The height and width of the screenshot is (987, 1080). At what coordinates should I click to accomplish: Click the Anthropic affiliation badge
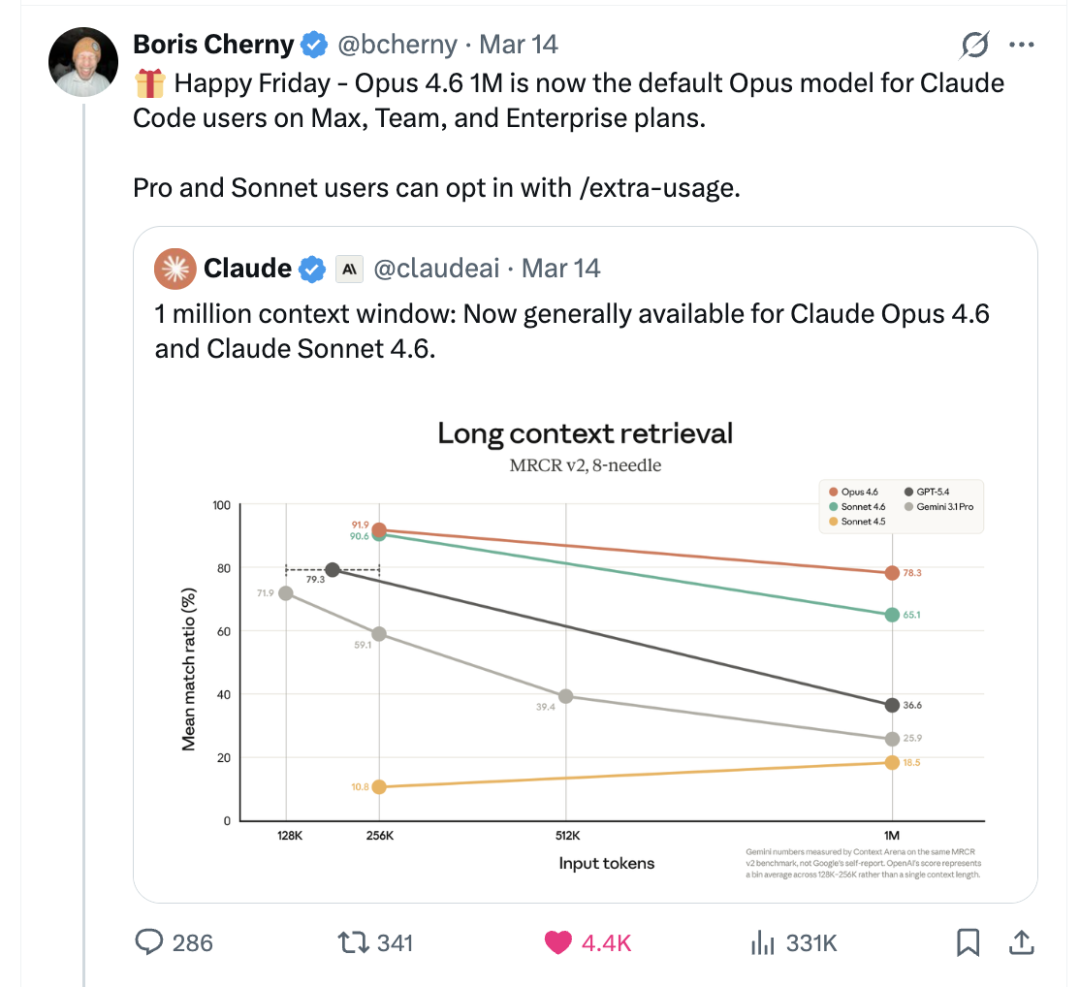pyautogui.click(x=349, y=268)
